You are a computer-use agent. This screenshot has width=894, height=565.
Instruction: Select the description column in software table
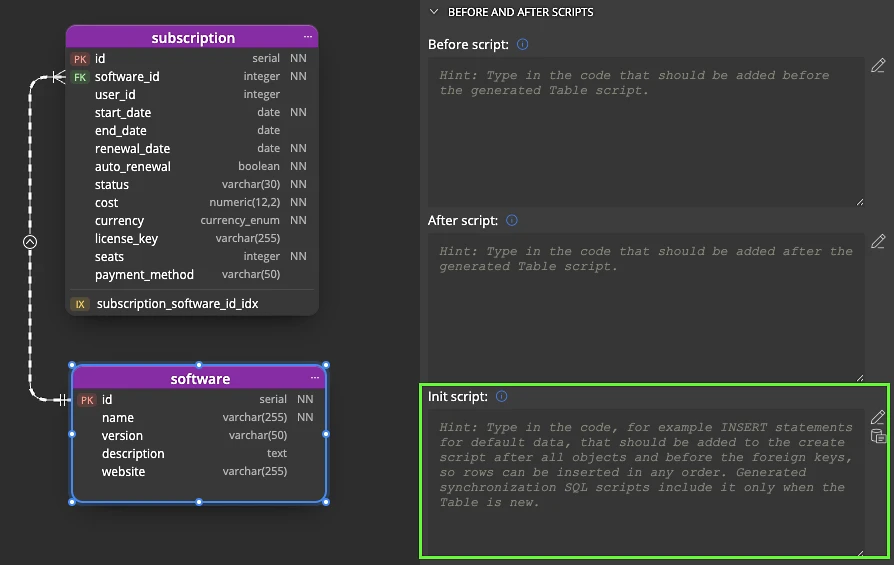pos(199,454)
